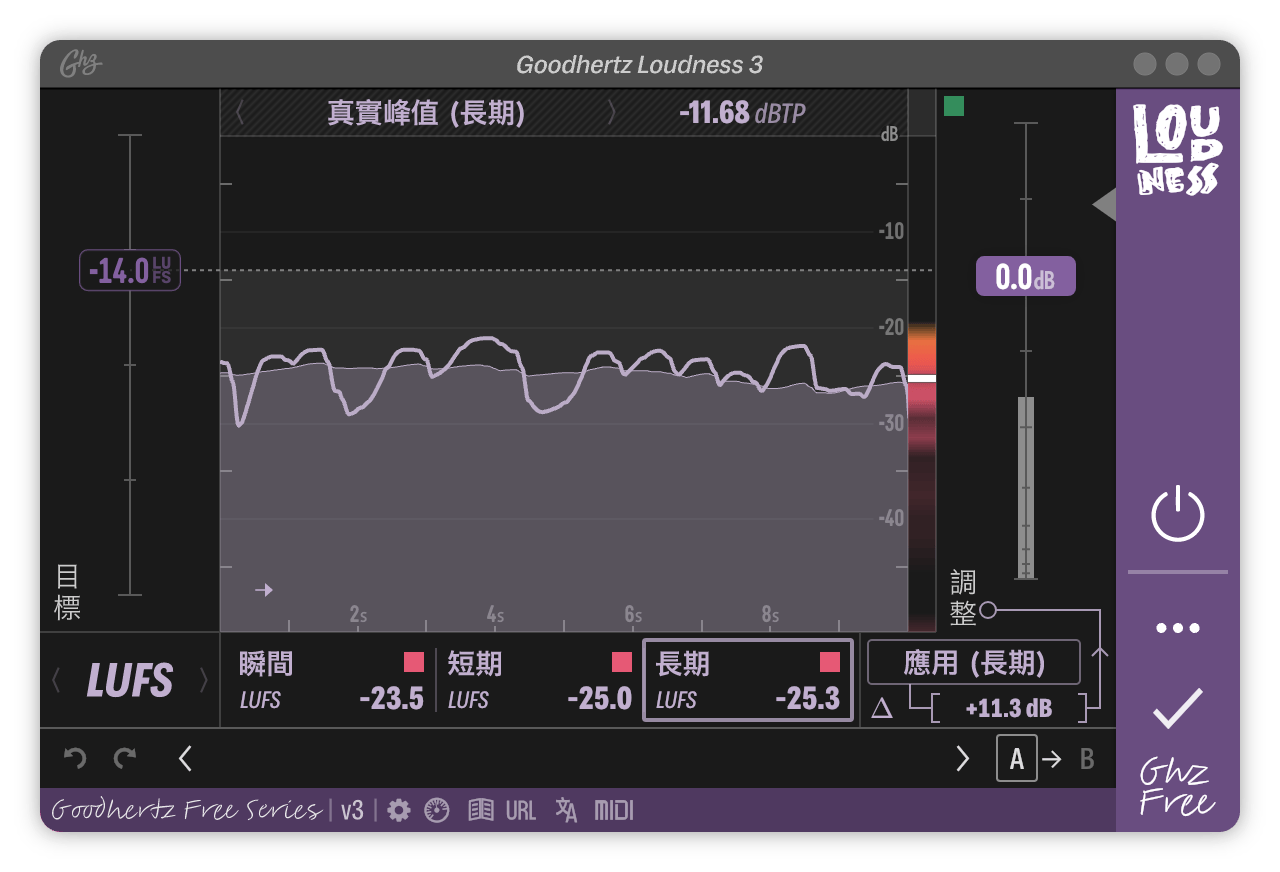Click the gauge dial icon in bottom bar
This screenshot has width=1280, height=872.
pyautogui.click(x=437, y=810)
